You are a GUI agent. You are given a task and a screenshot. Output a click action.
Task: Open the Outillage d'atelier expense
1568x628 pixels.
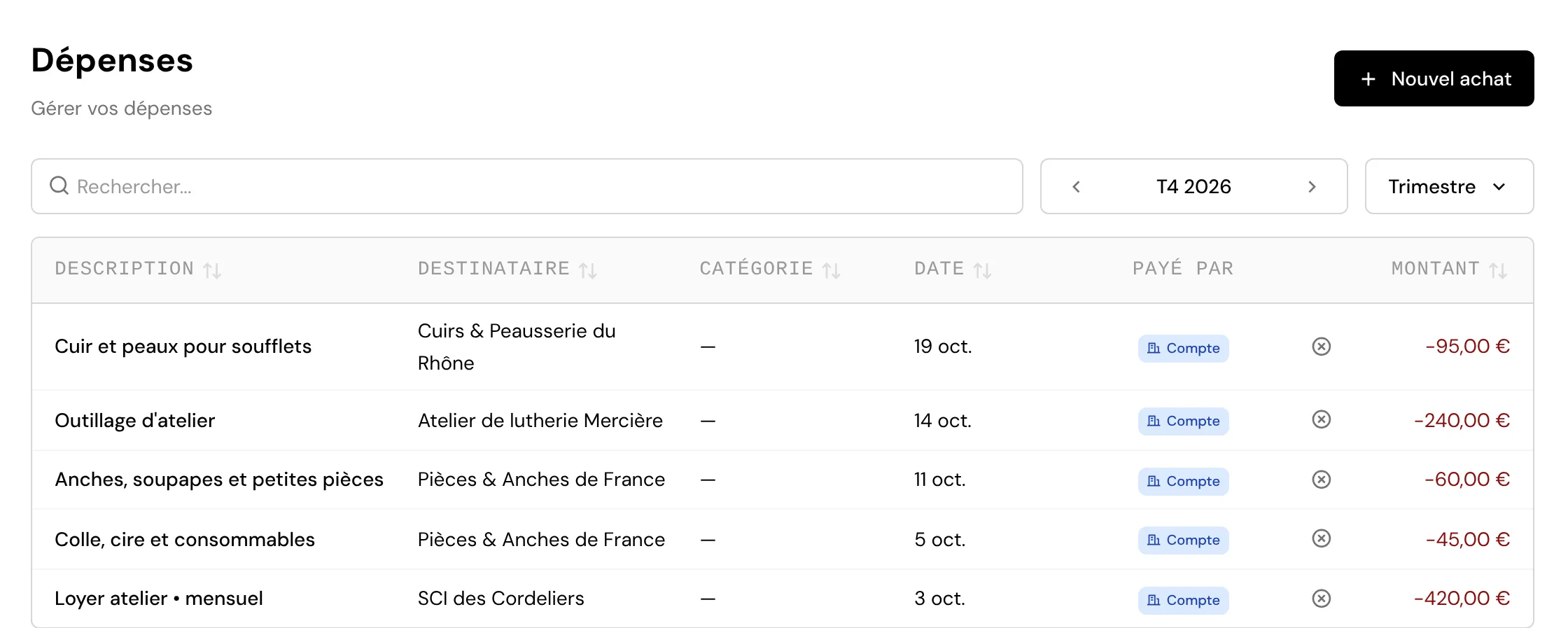(134, 421)
